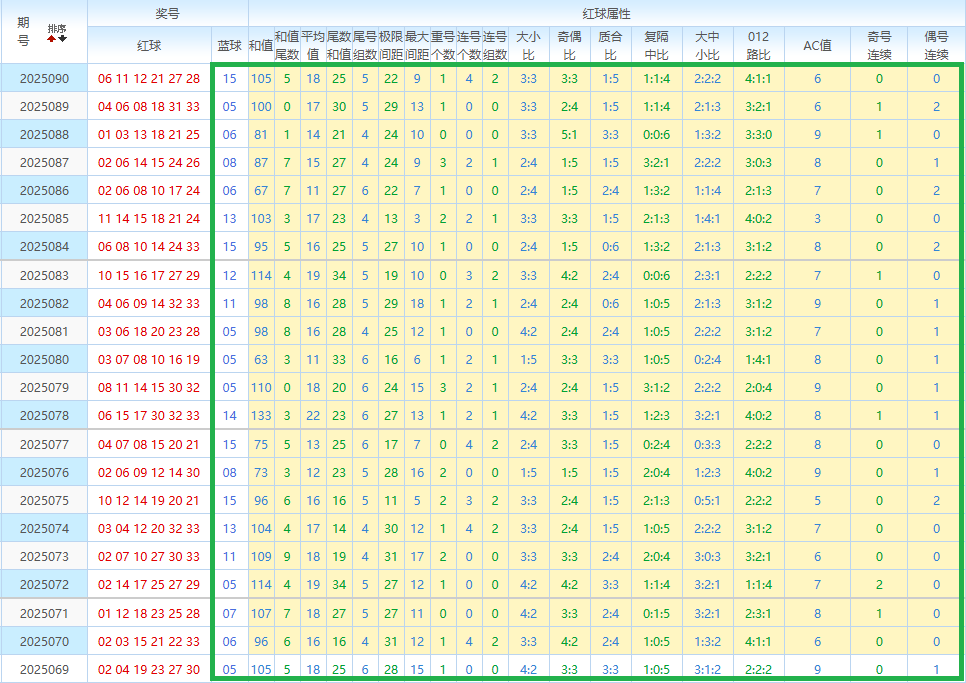966x683 pixels.
Task: Click 质合比 value 0:6 in row 2025084
Action: (x=611, y=246)
